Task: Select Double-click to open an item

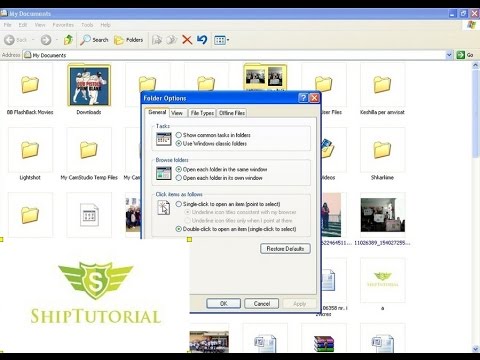Action: point(236,229)
